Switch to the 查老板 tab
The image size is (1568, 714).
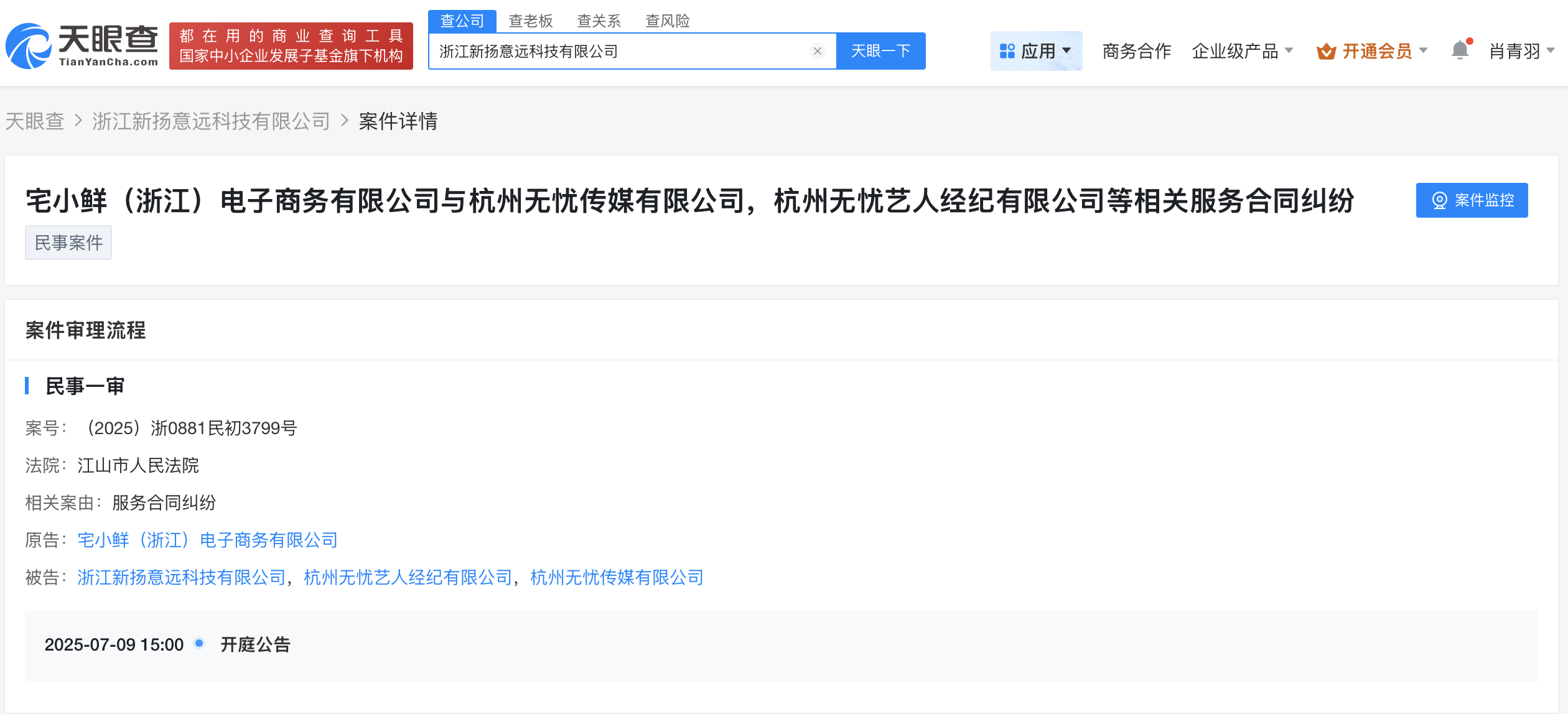click(531, 21)
